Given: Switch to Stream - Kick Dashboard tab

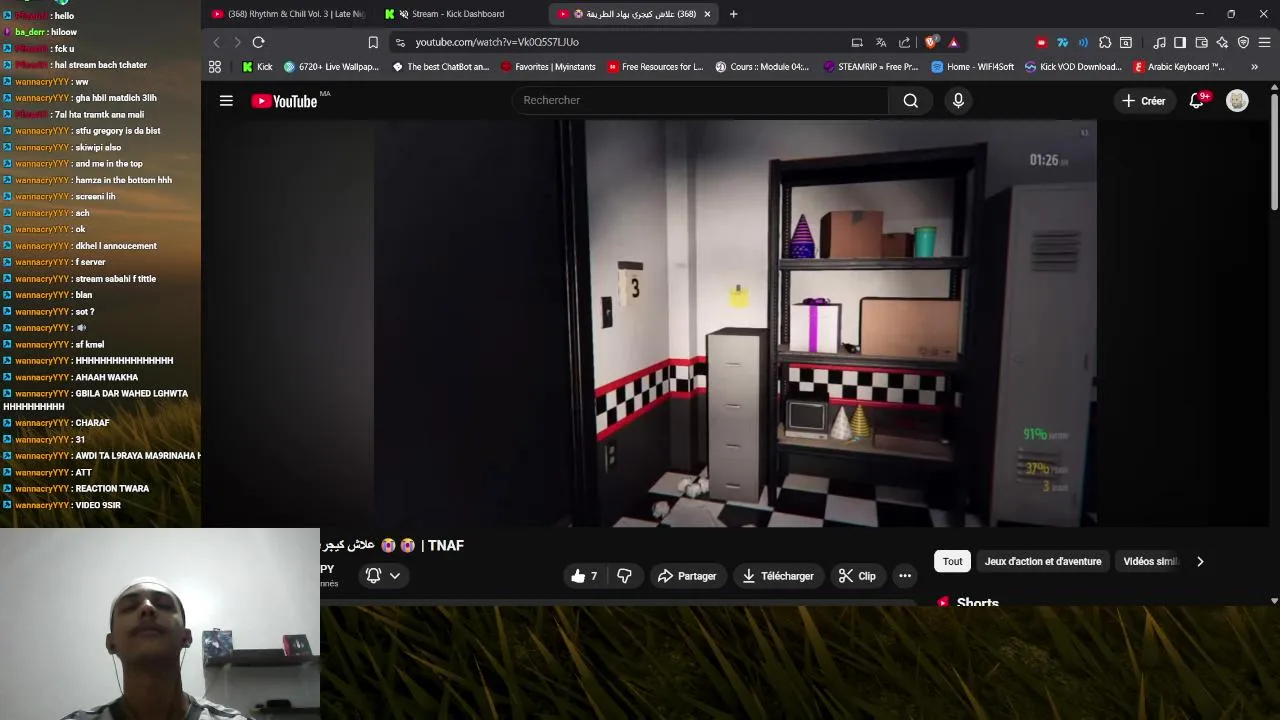Looking at the screenshot, I should pyautogui.click(x=458, y=14).
